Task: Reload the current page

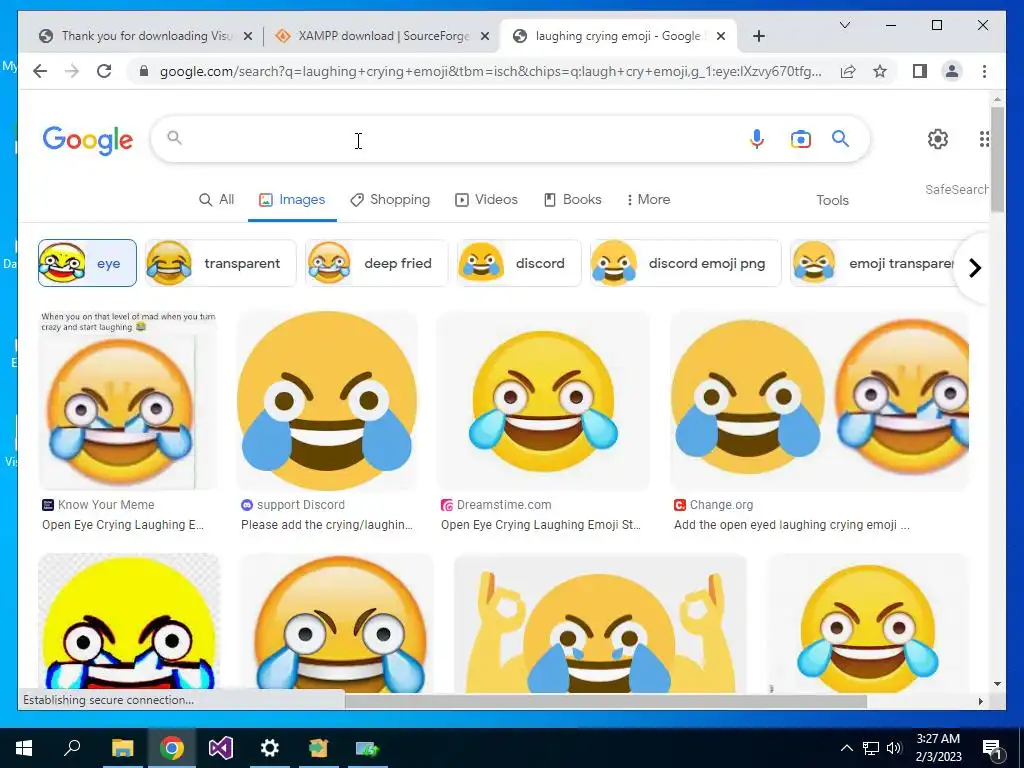Action: 104,71
